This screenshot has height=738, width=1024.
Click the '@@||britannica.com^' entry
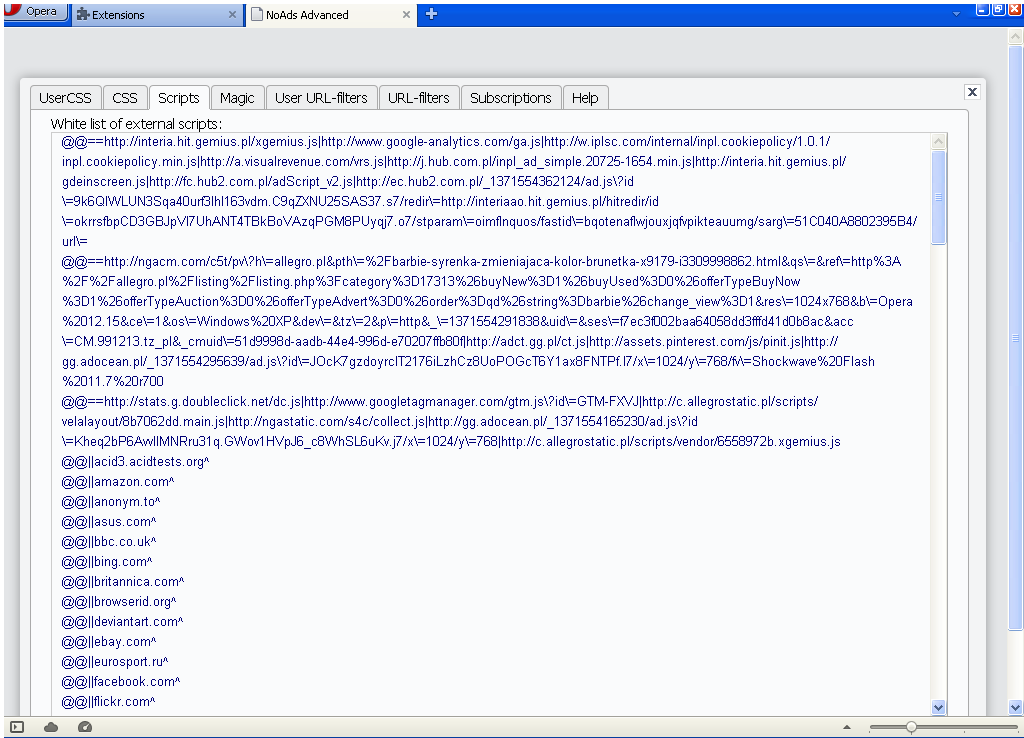pos(123,582)
